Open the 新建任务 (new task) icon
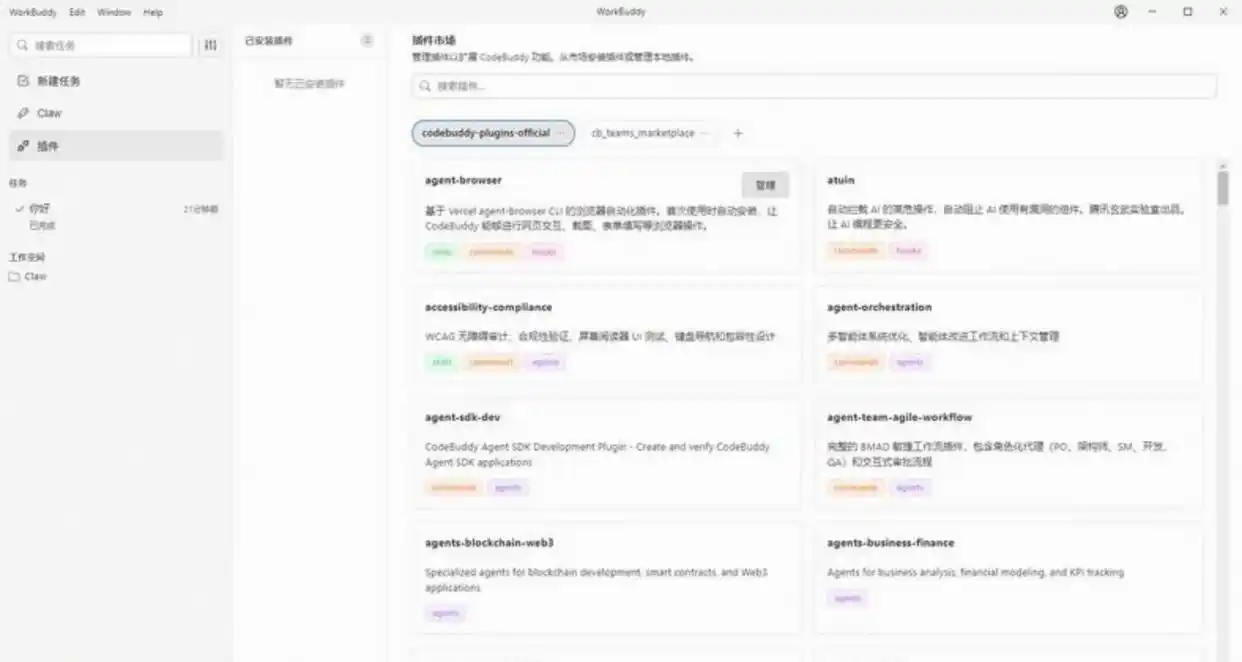Image resolution: width=1242 pixels, height=662 pixels. click(x=22, y=81)
